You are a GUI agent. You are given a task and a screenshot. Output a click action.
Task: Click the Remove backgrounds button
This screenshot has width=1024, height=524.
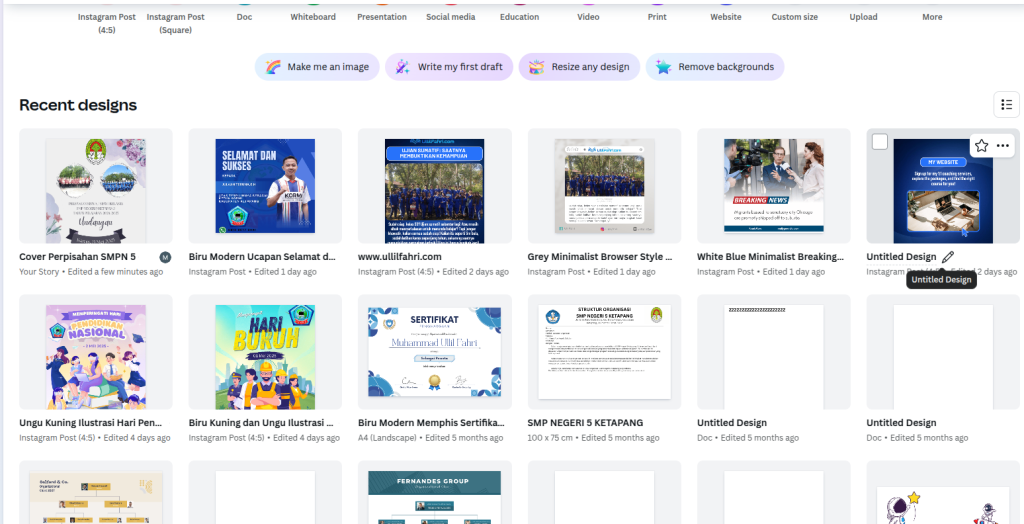pos(715,67)
